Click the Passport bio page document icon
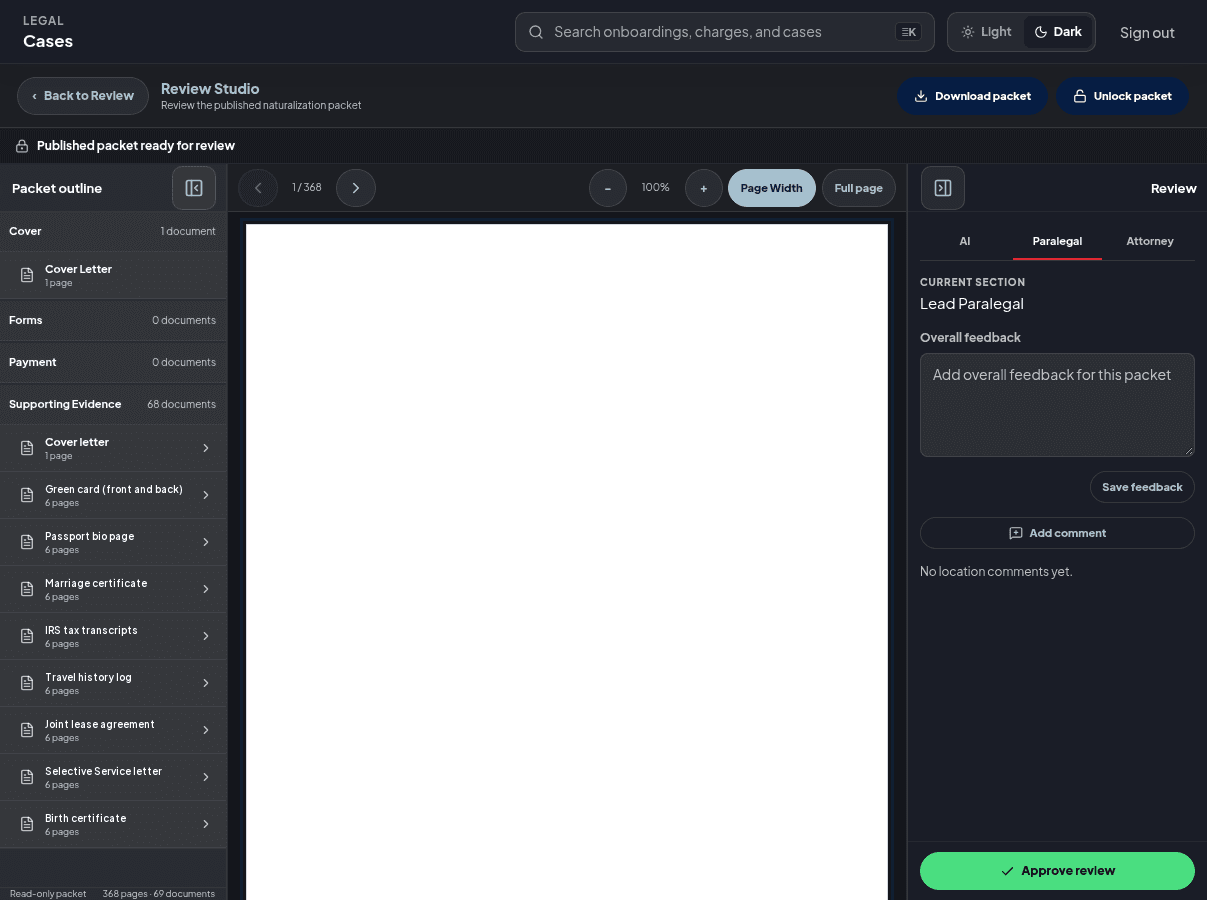The width and height of the screenshot is (1207, 900). pyautogui.click(x=28, y=542)
